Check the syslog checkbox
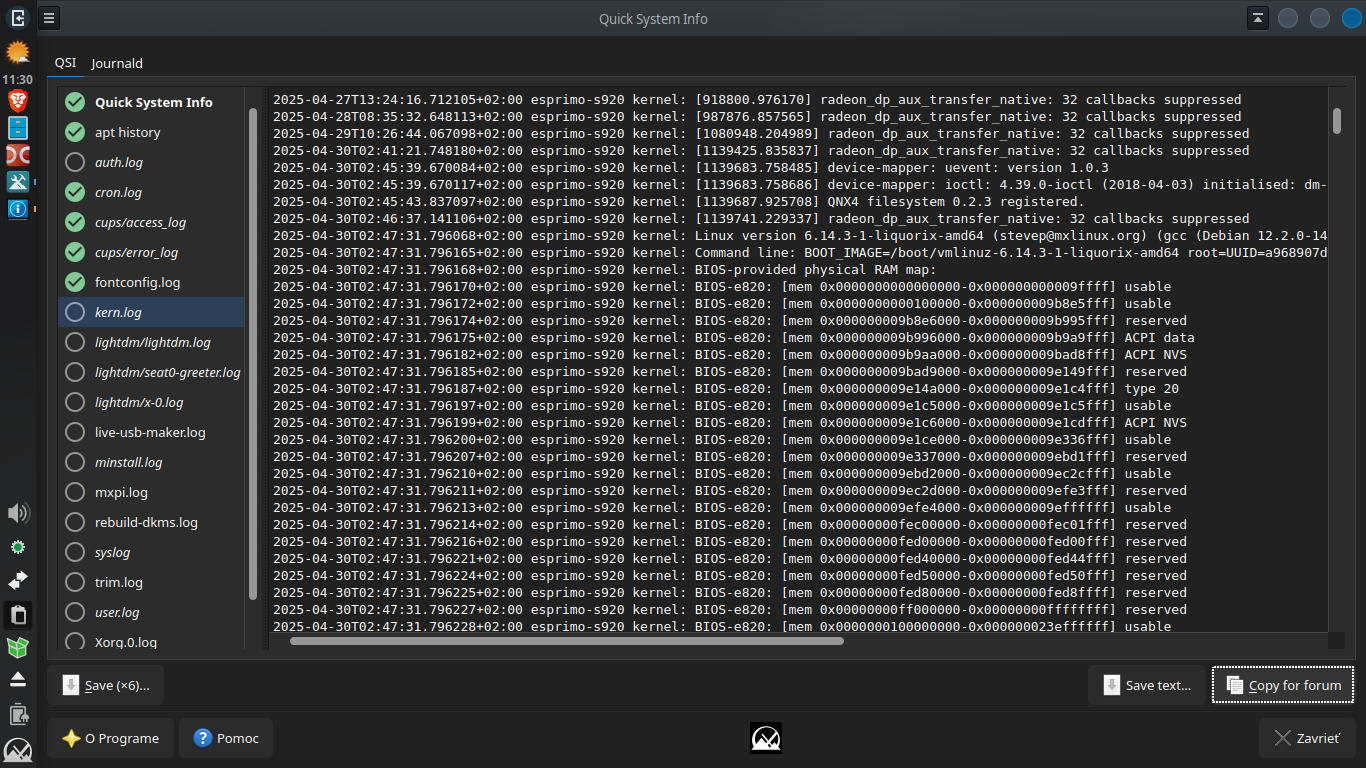 pos(75,552)
